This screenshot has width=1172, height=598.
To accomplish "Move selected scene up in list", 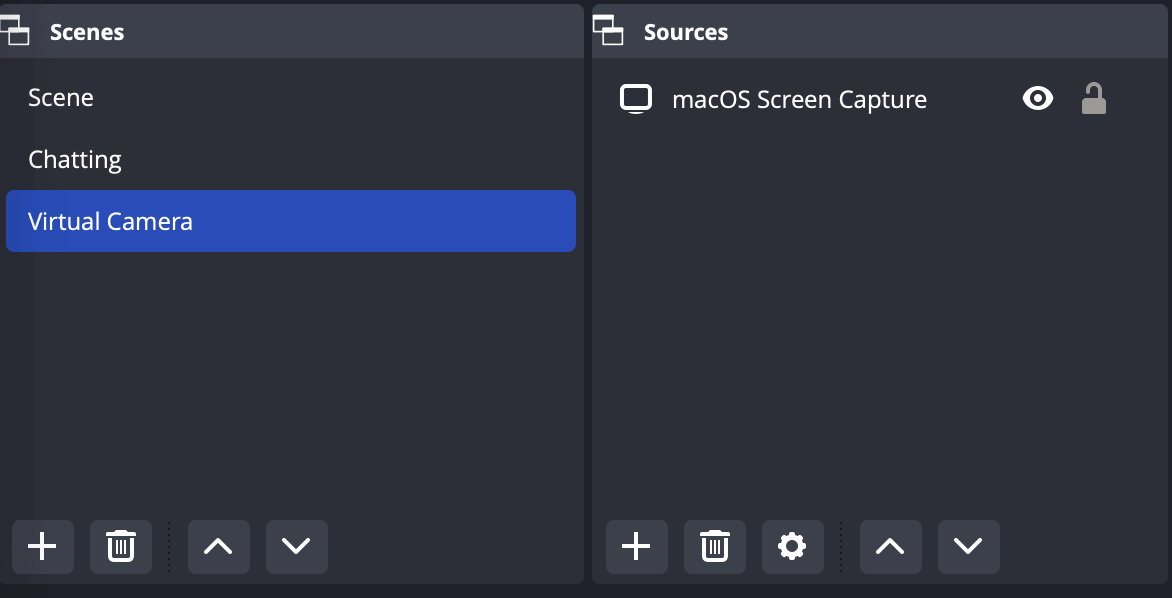I will click(x=218, y=546).
